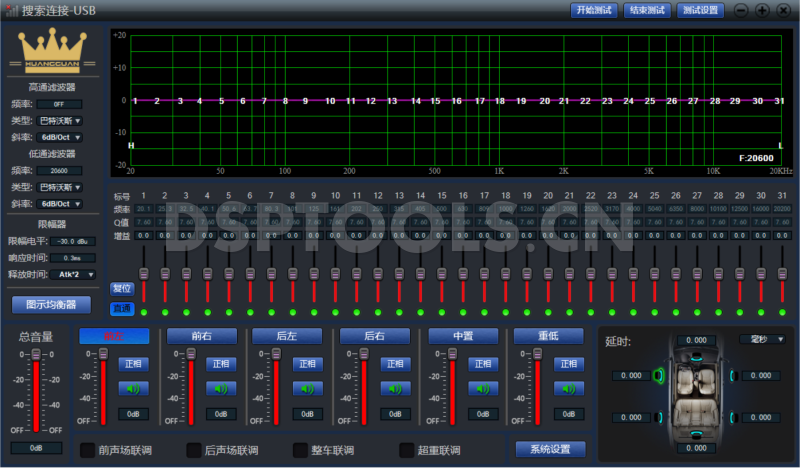Click the signal bars icon in title bar
The height and width of the screenshot is (468, 800).
tap(11, 10)
